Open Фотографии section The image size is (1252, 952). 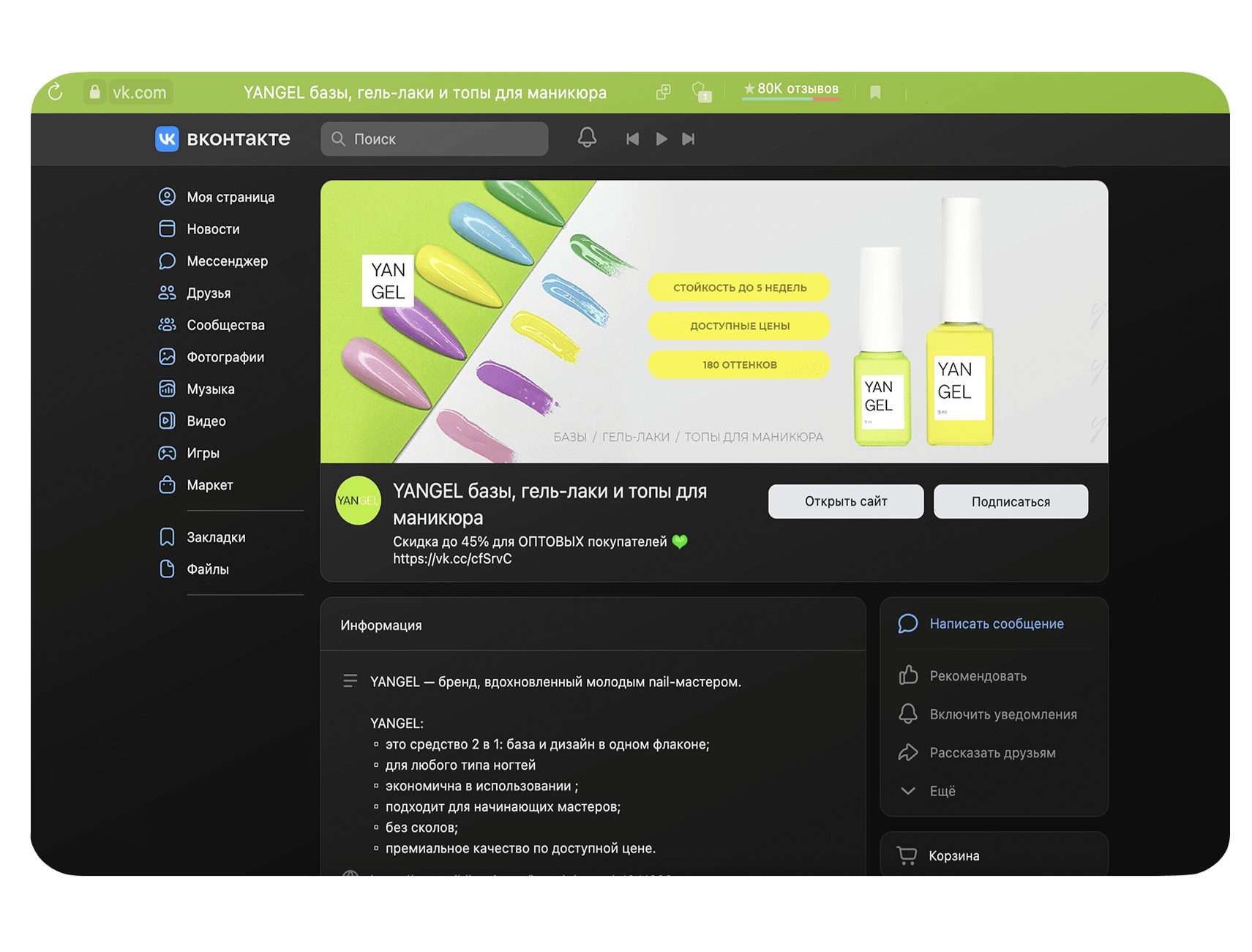click(x=211, y=357)
